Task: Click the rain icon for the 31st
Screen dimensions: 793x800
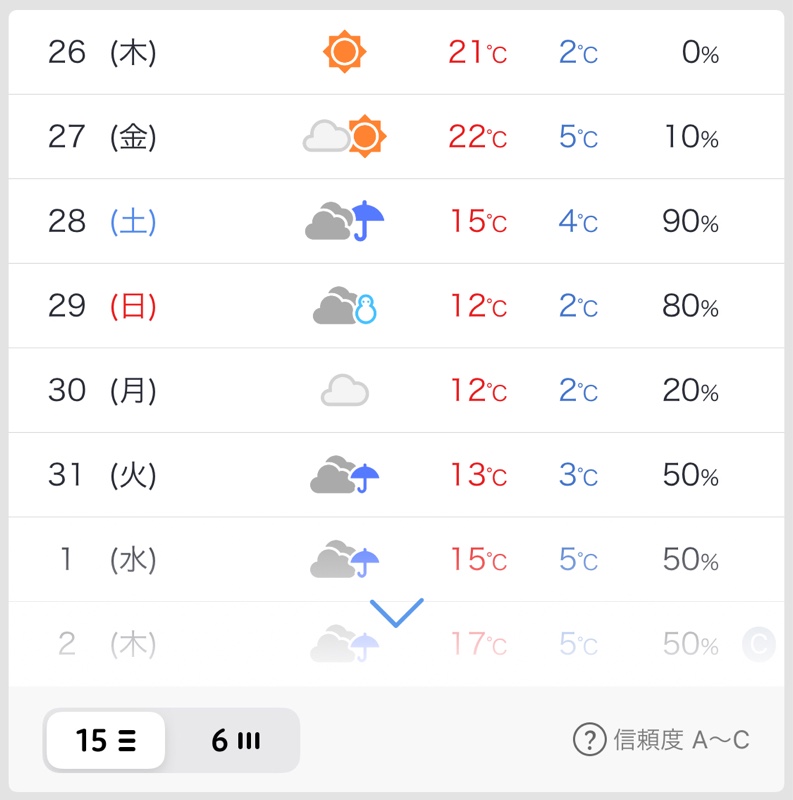Action: 344,474
